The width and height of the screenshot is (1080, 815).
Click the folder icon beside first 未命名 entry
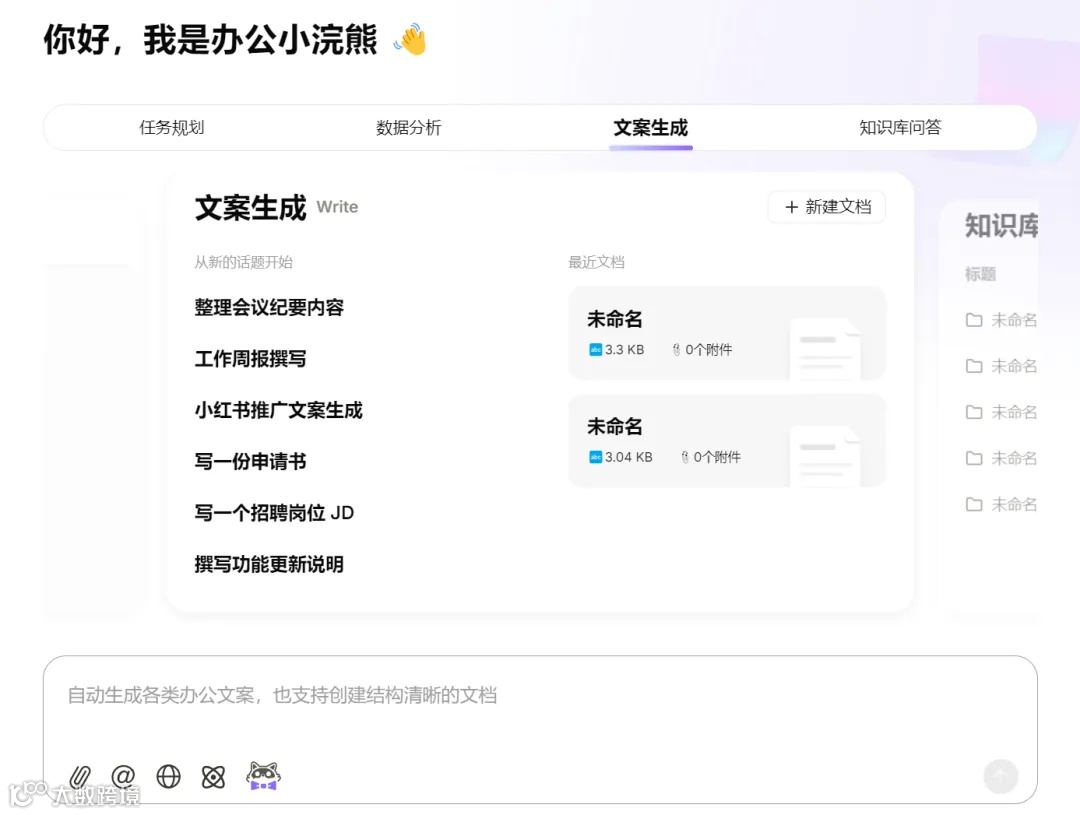pyautogui.click(x=973, y=320)
